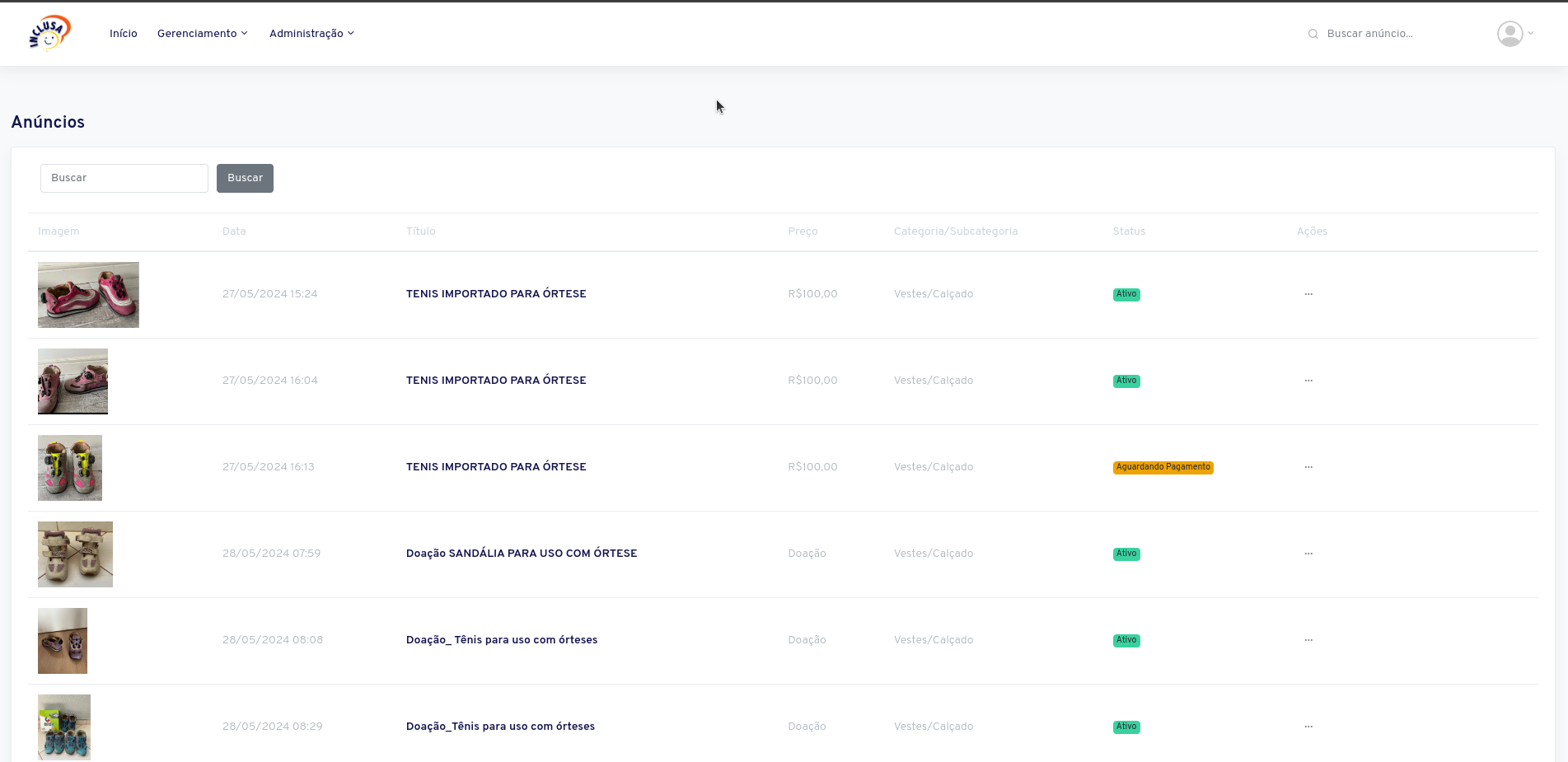Open actions menu for 15:24 listing
This screenshot has height=762, width=1568.
tap(1308, 294)
